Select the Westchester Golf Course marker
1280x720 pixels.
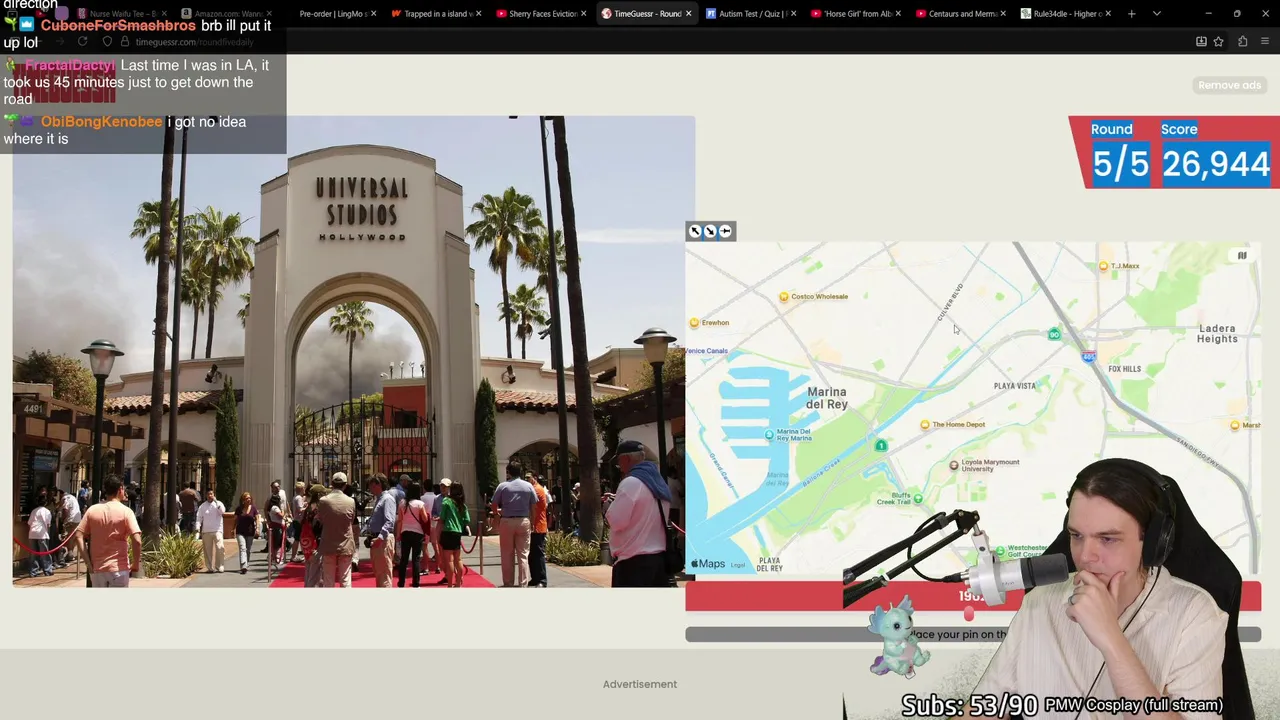[x=1000, y=551]
